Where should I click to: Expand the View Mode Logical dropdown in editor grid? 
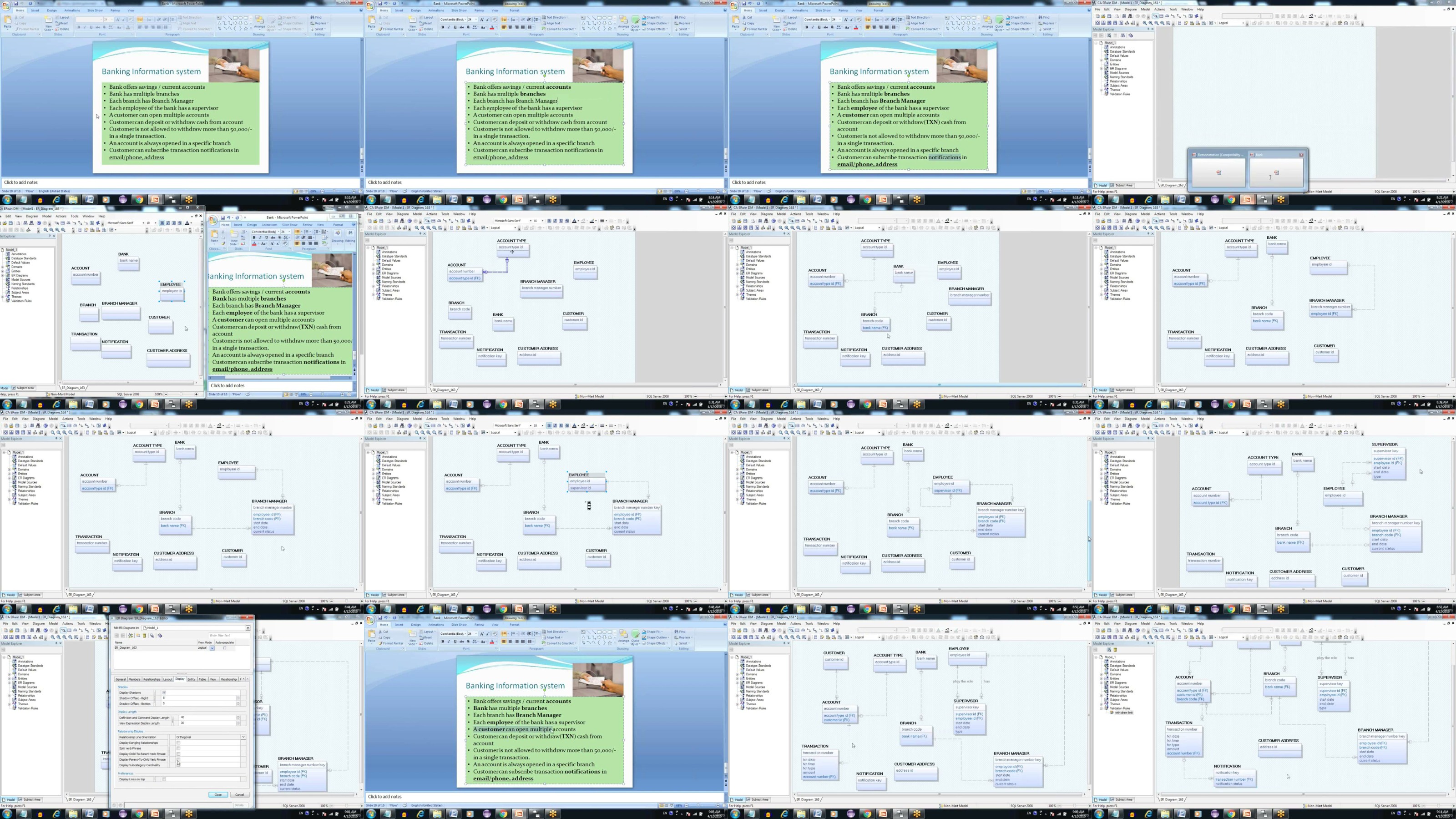(212, 648)
